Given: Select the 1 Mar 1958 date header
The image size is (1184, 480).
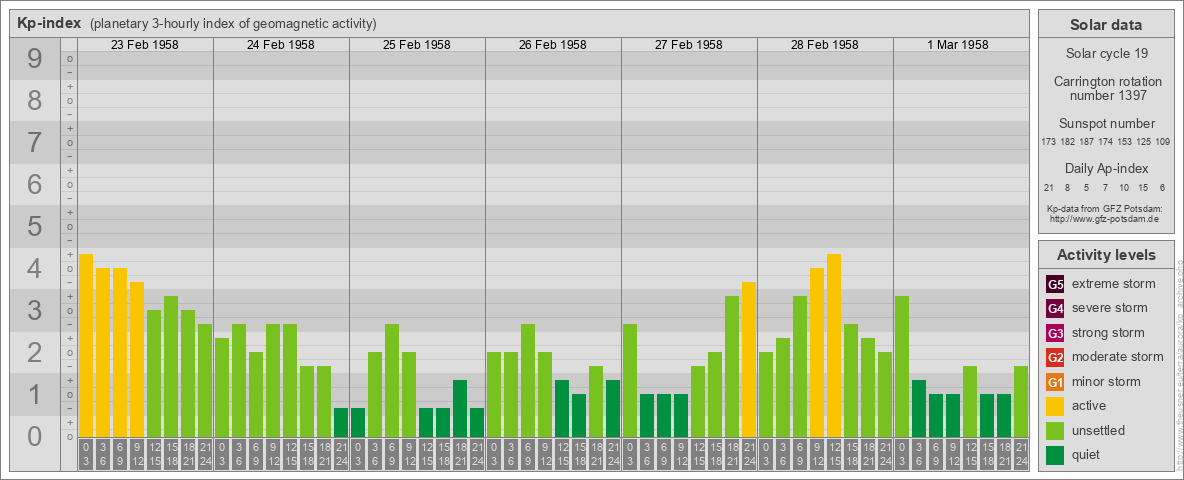Looking at the screenshot, I should pos(958,45).
